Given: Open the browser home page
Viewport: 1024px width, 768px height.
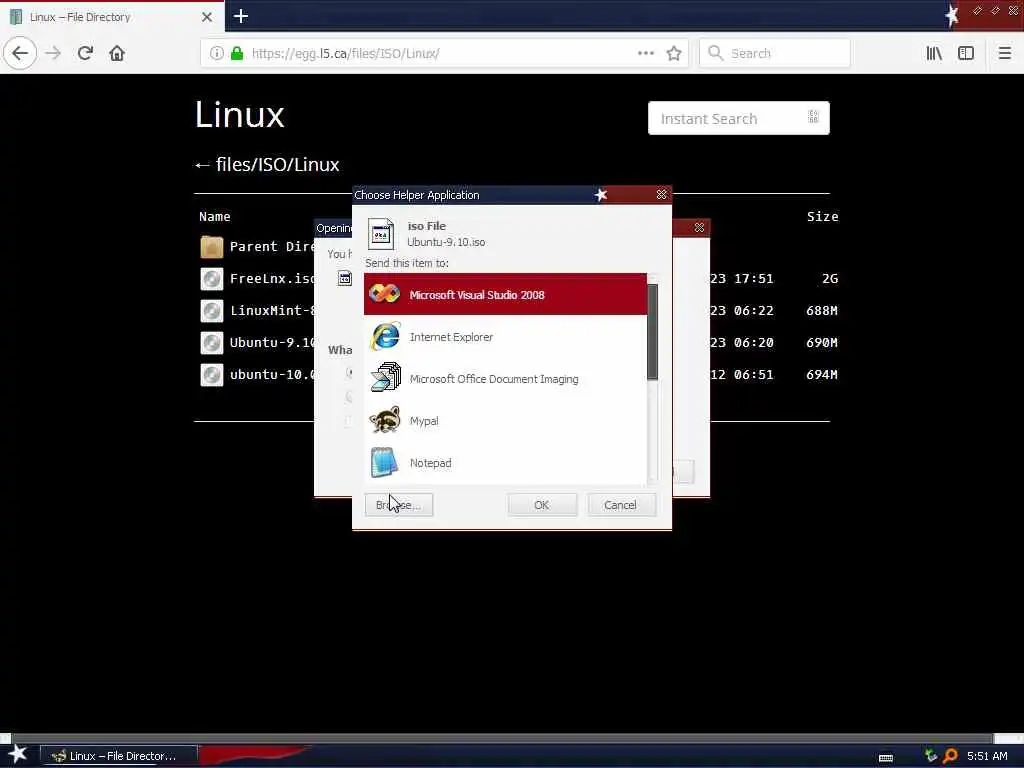Looking at the screenshot, I should tap(117, 53).
